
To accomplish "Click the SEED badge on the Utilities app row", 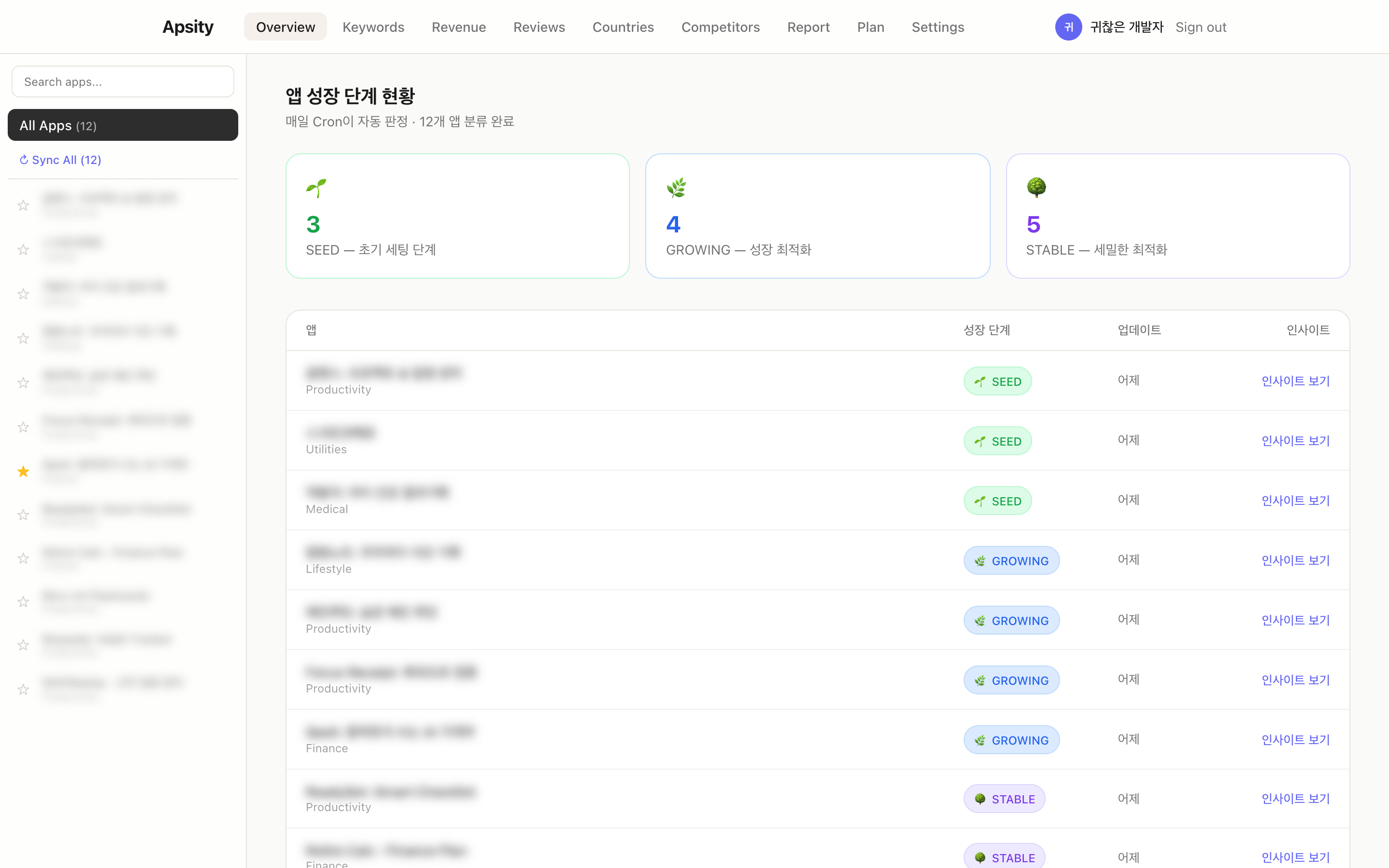I will (x=997, y=441).
